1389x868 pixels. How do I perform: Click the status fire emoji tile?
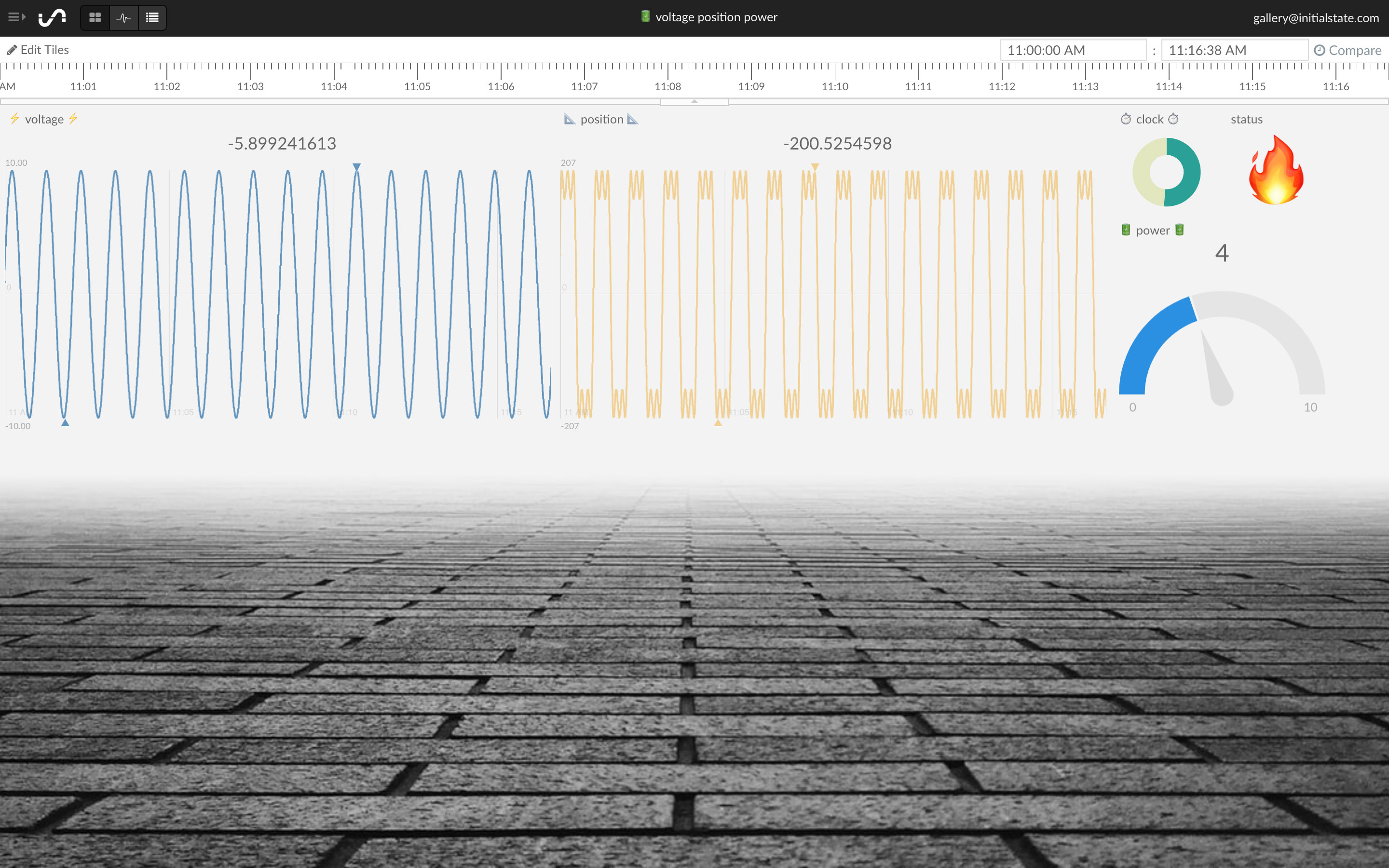click(1276, 171)
